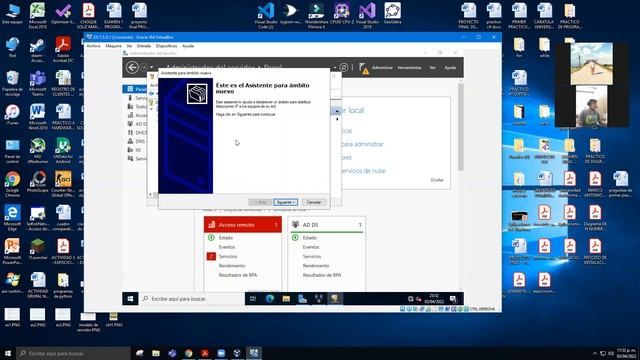Open File Explorer from host taskbar
640x360 pixels.
(156, 353)
